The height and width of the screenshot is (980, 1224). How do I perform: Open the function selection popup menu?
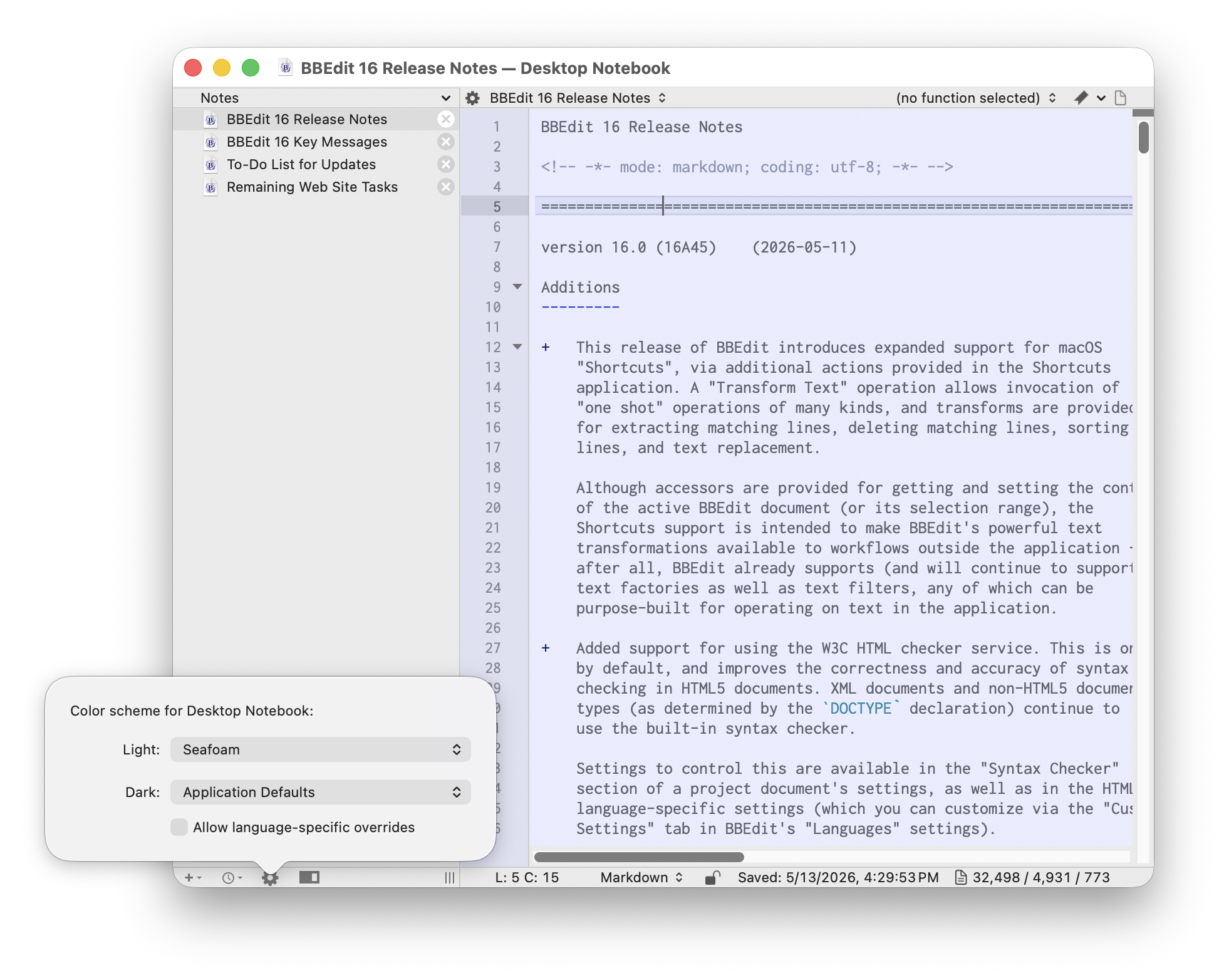point(975,98)
